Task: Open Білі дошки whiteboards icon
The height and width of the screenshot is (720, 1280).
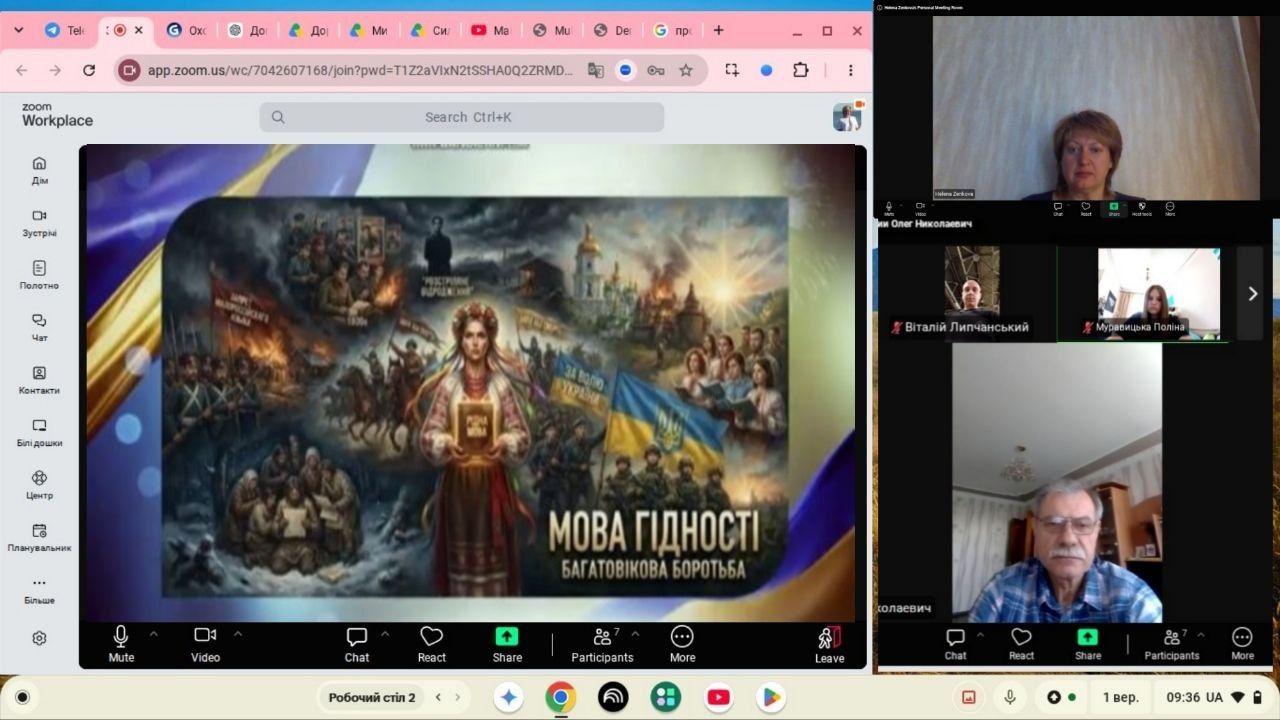Action: [39, 432]
